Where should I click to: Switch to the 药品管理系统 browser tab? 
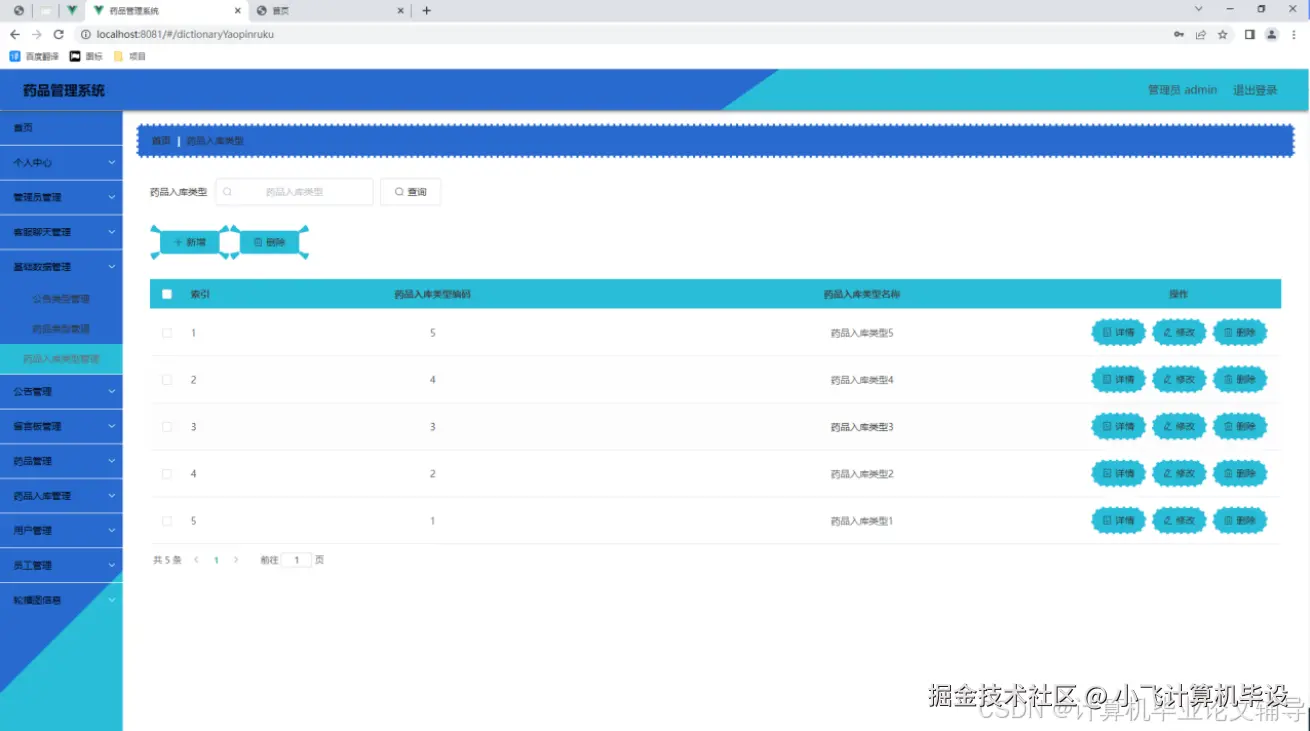point(167,10)
